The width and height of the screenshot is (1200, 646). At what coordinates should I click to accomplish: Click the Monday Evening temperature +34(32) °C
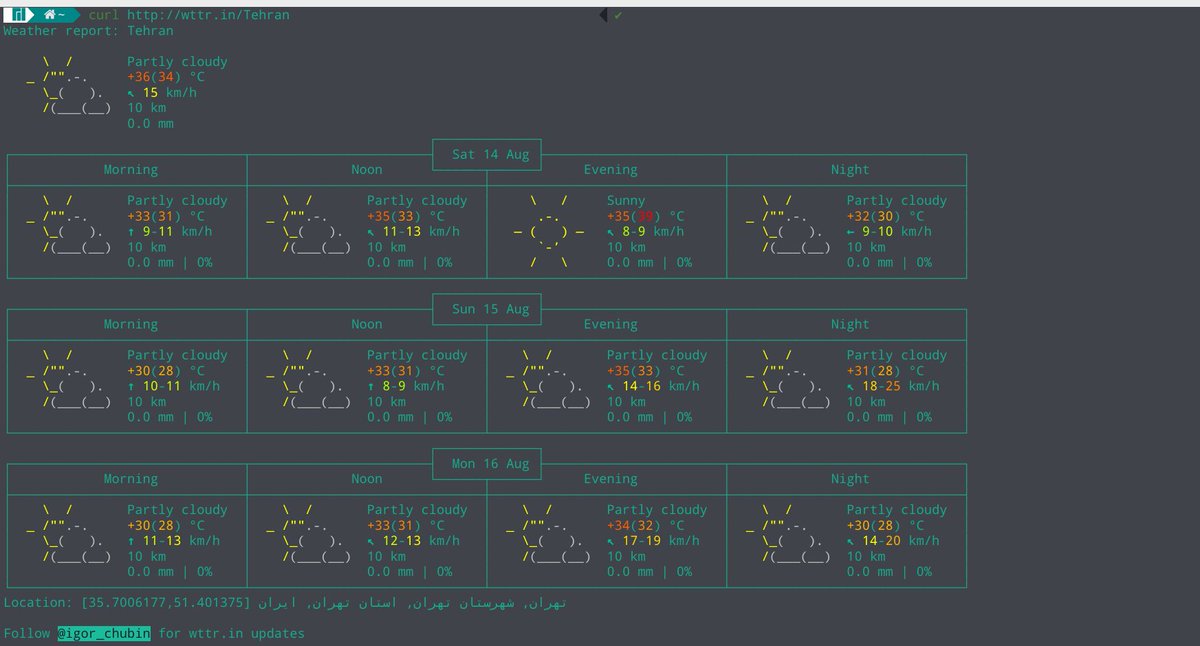[646, 525]
